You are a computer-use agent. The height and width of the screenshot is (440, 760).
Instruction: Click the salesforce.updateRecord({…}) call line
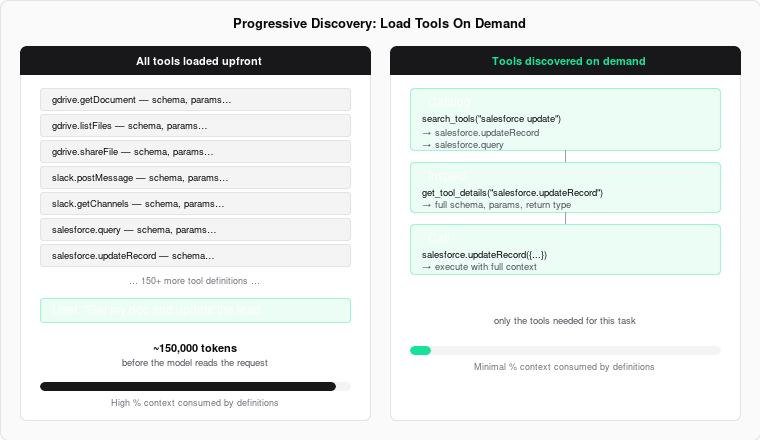pyautogui.click(x=484, y=254)
